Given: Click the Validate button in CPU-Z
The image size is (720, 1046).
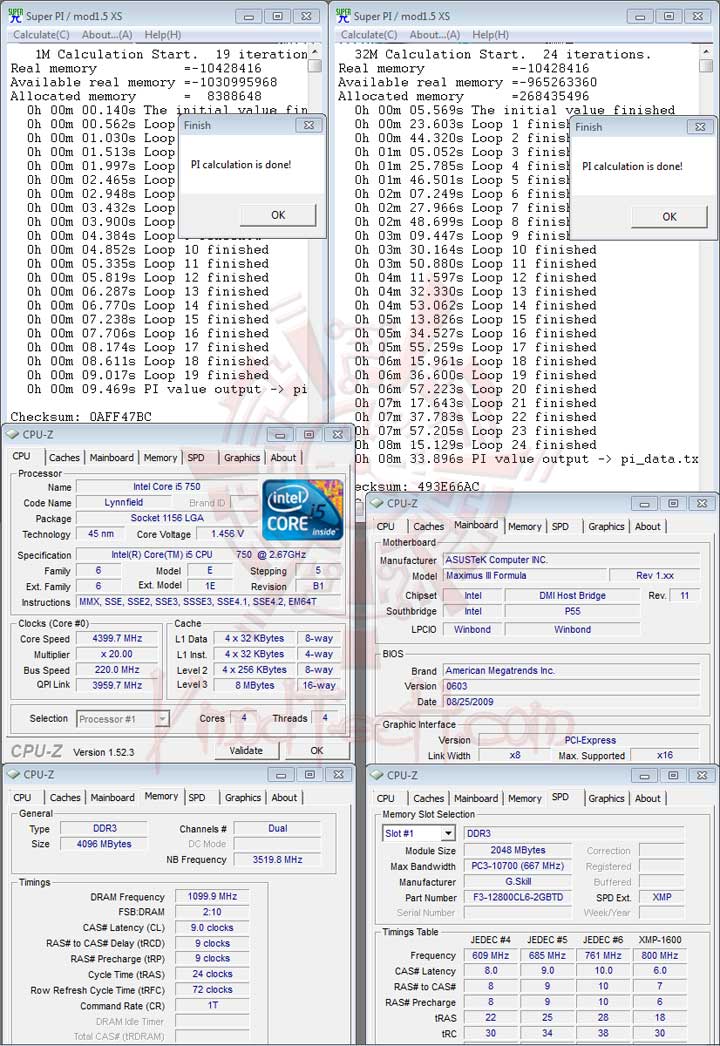Looking at the screenshot, I should (x=246, y=750).
